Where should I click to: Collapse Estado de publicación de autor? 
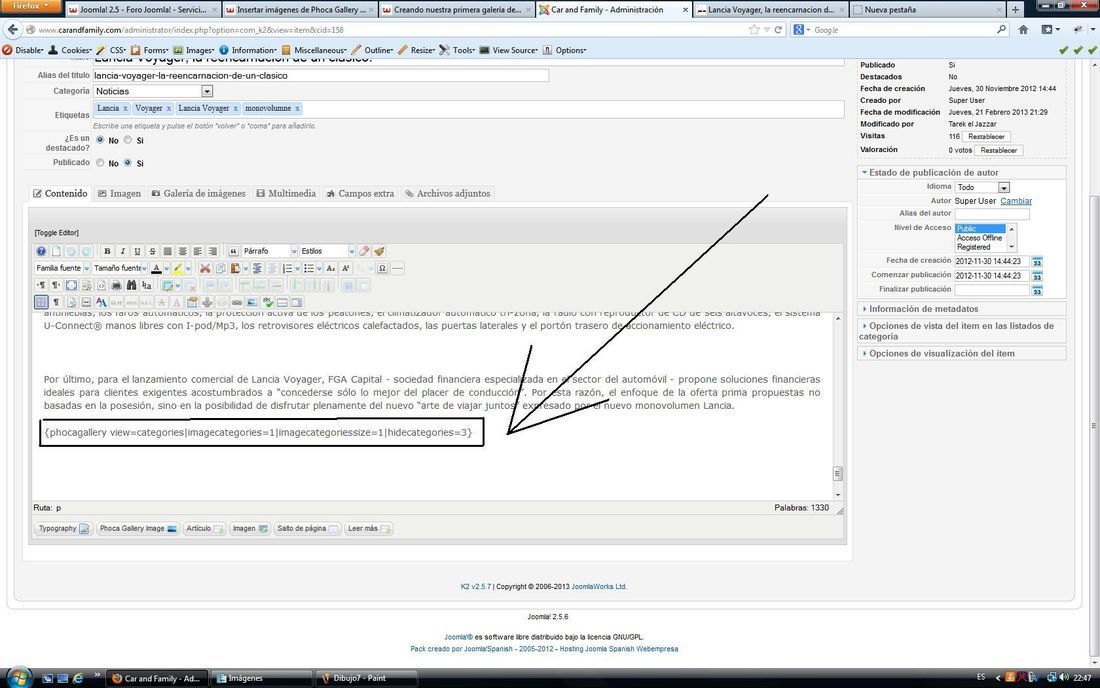[933, 173]
